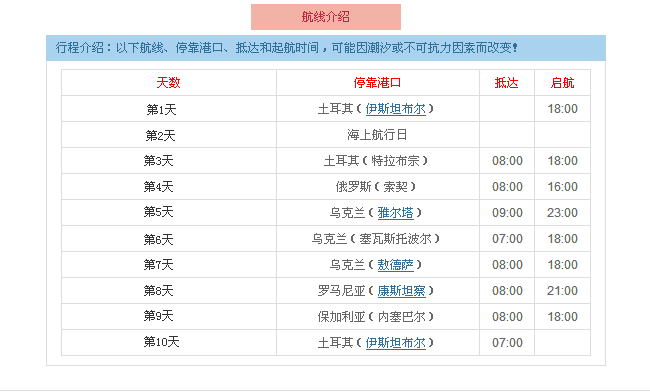Click the 行程介绍 notice banner
The height and width of the screenshot is (392, 650).
[326, 48]
